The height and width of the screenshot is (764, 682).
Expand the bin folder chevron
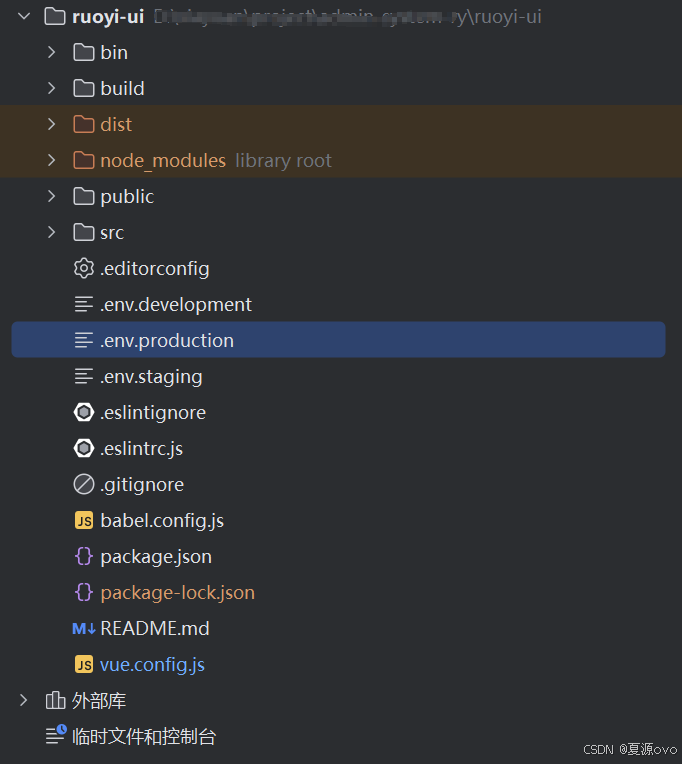click(52, 53)
